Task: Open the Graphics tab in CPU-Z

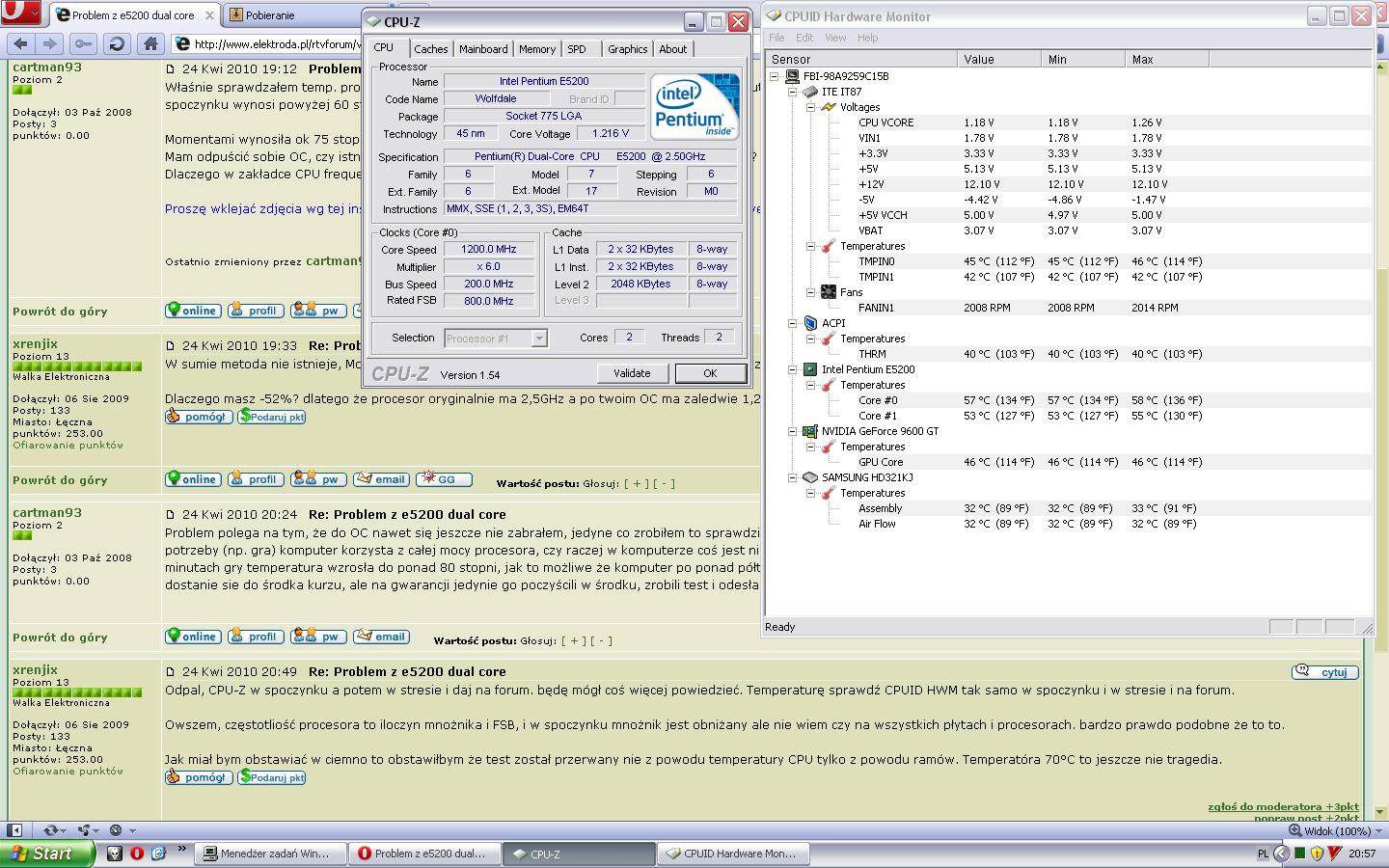Action: click(628, 49)
